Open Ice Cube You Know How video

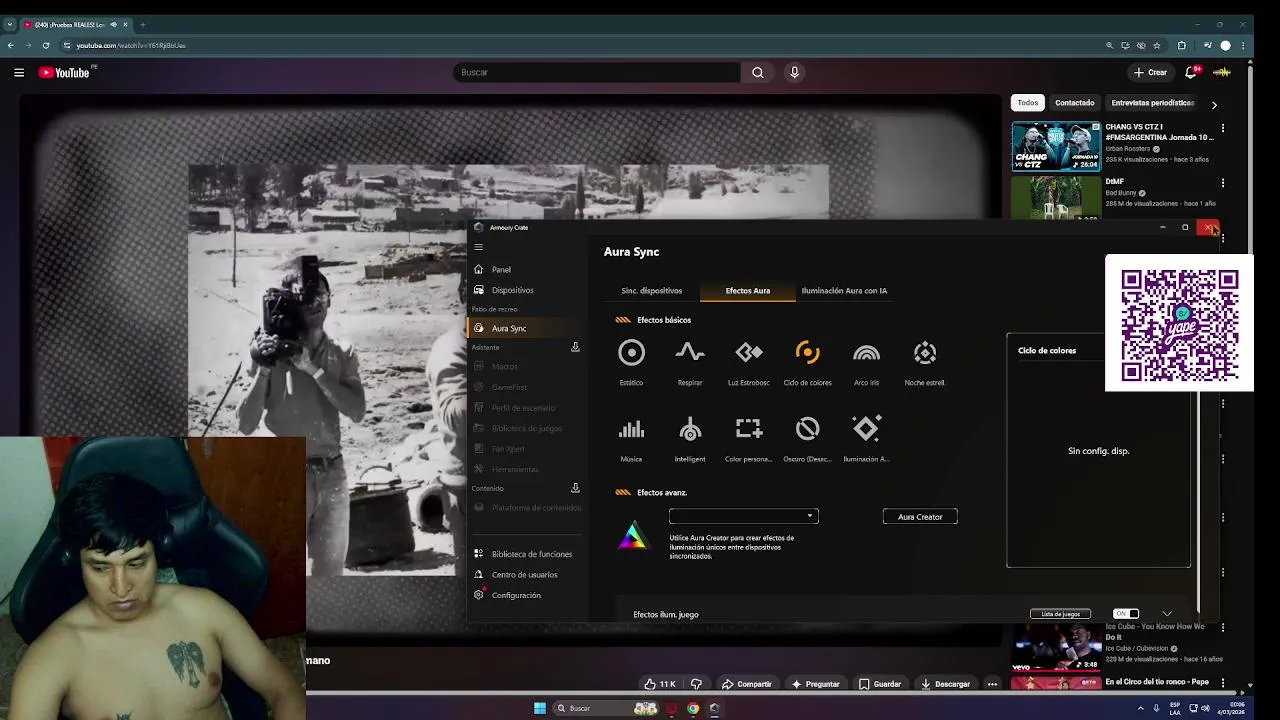1056,647
